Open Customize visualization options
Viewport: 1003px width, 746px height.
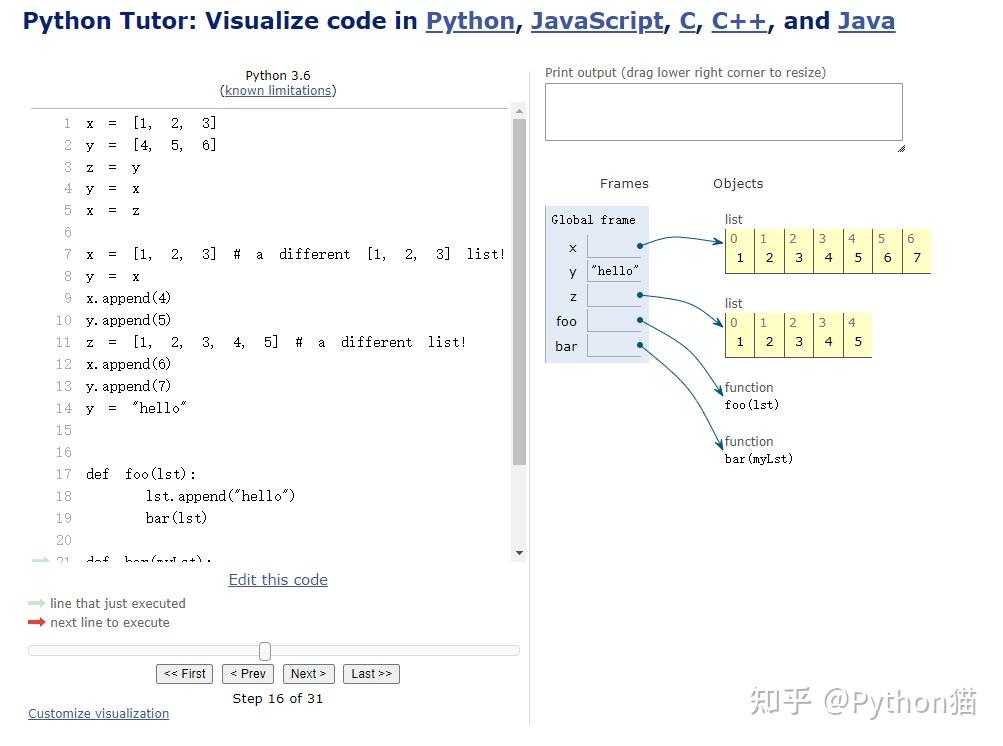point(97,713)
